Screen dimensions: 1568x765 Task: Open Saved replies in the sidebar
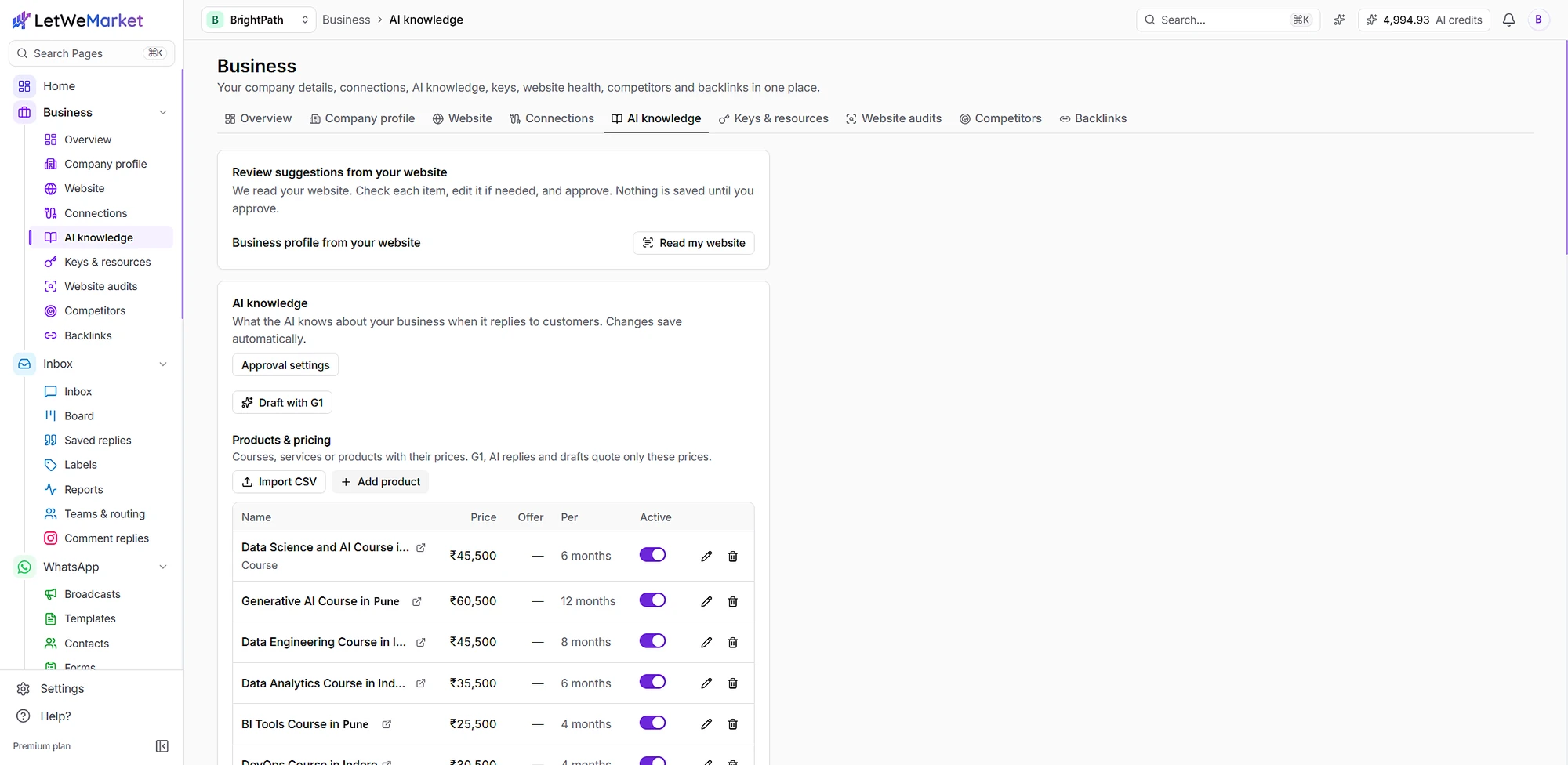click(x=98, y=441)
